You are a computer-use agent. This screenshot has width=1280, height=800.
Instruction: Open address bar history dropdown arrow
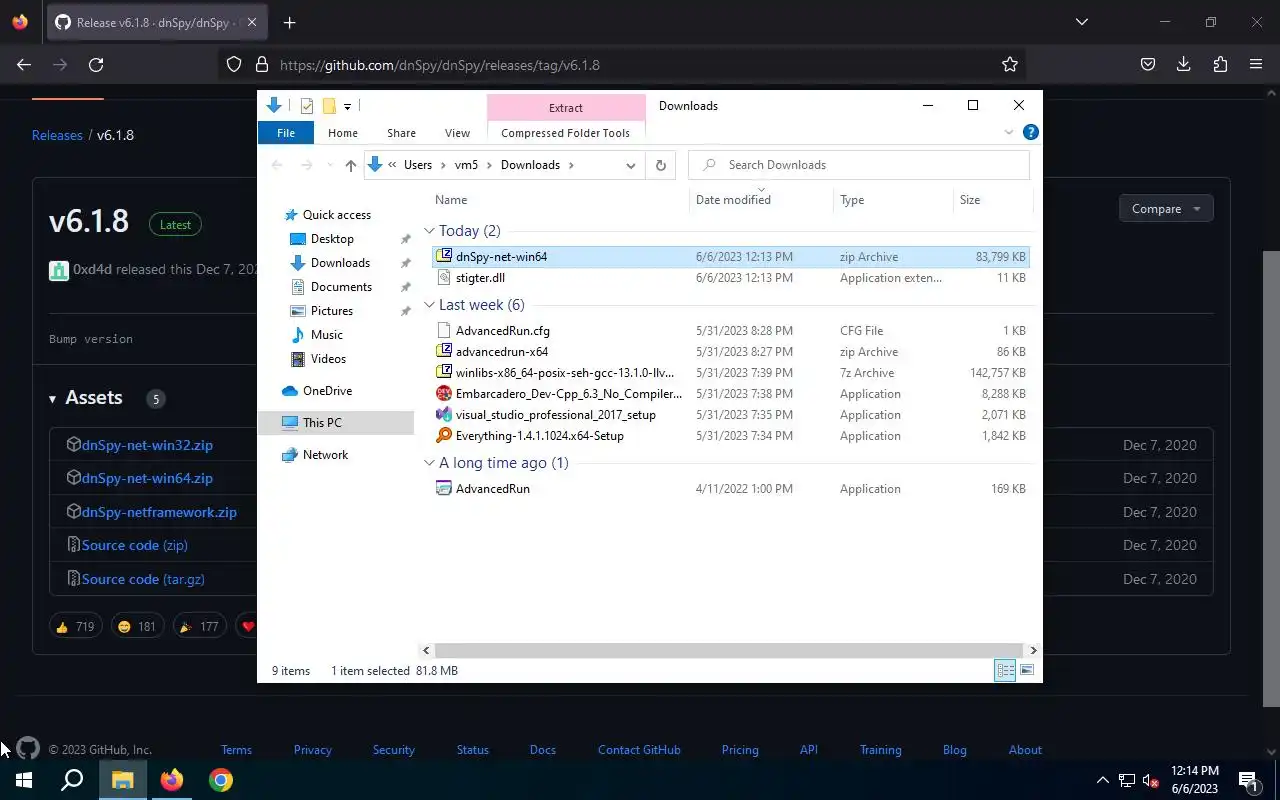(631, 166)
